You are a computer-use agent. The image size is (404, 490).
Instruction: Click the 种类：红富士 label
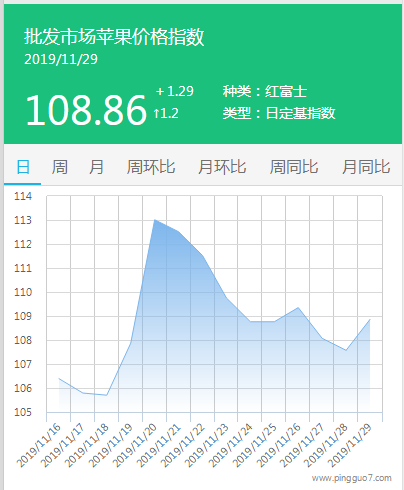265,91
